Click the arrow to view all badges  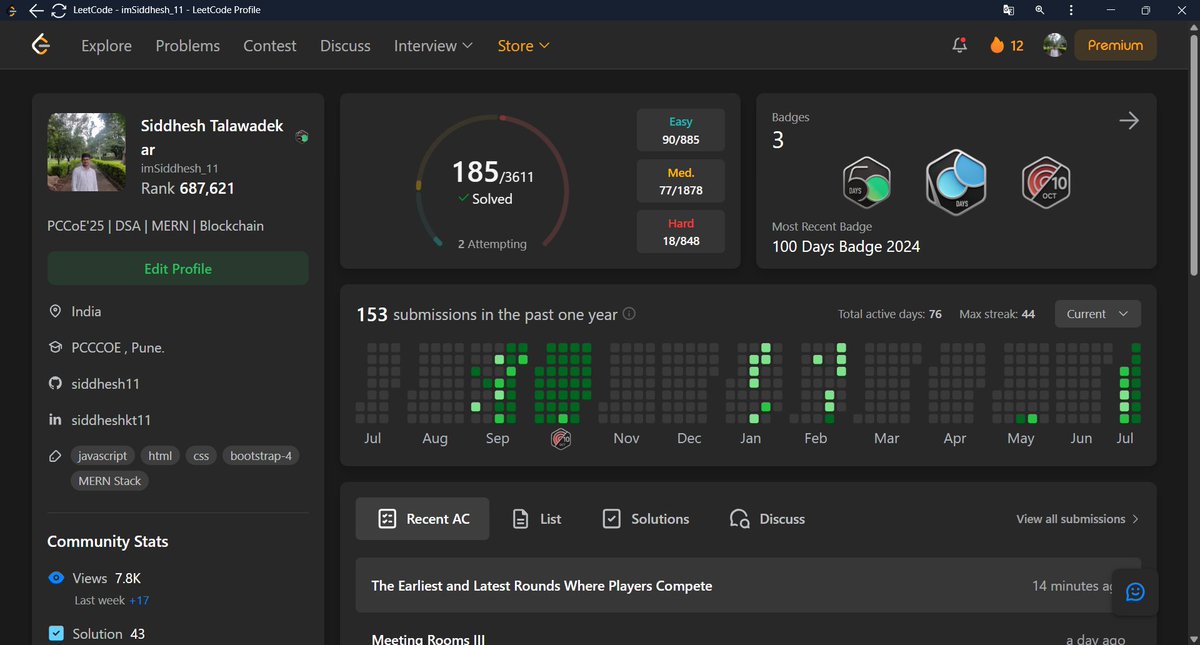click(1128, 121)
